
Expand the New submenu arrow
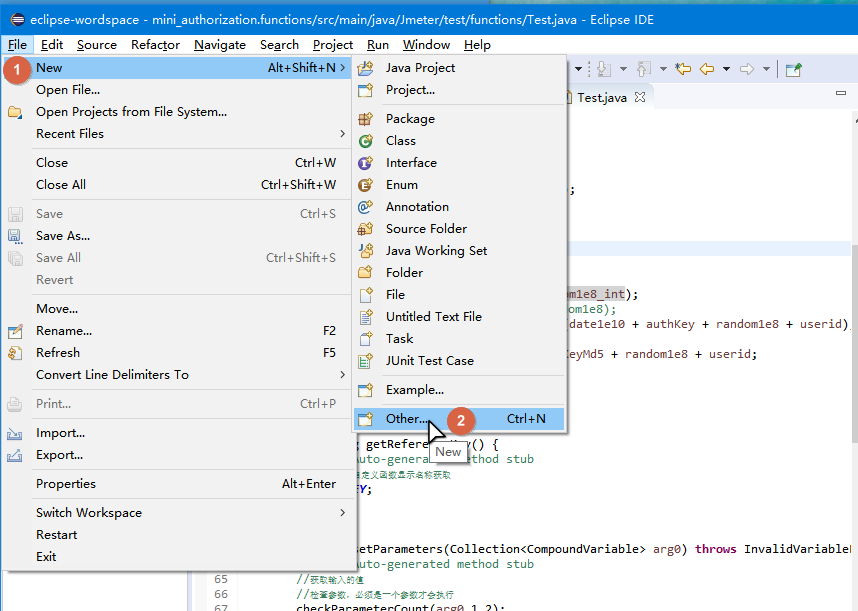(343, 67)
